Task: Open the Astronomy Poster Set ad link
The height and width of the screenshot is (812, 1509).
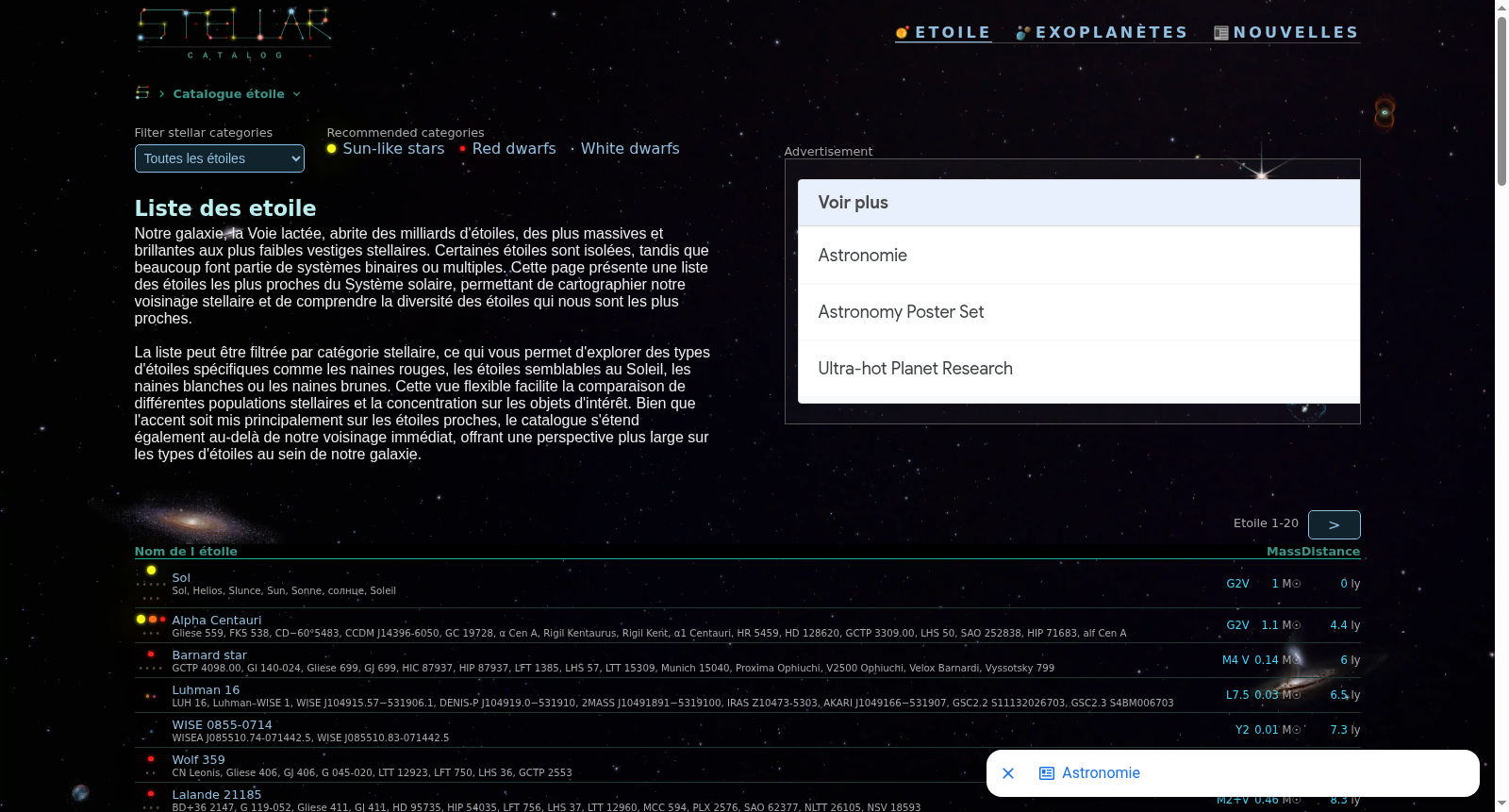Action: click(1079, 312)
